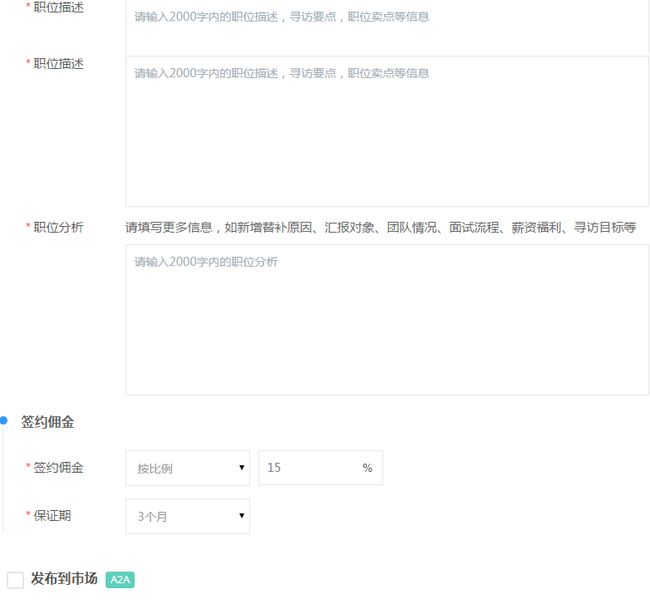The width and height of the screenshot is (650, 609).
Task: Click the 职位分析 field label
Action: [58, 227]
